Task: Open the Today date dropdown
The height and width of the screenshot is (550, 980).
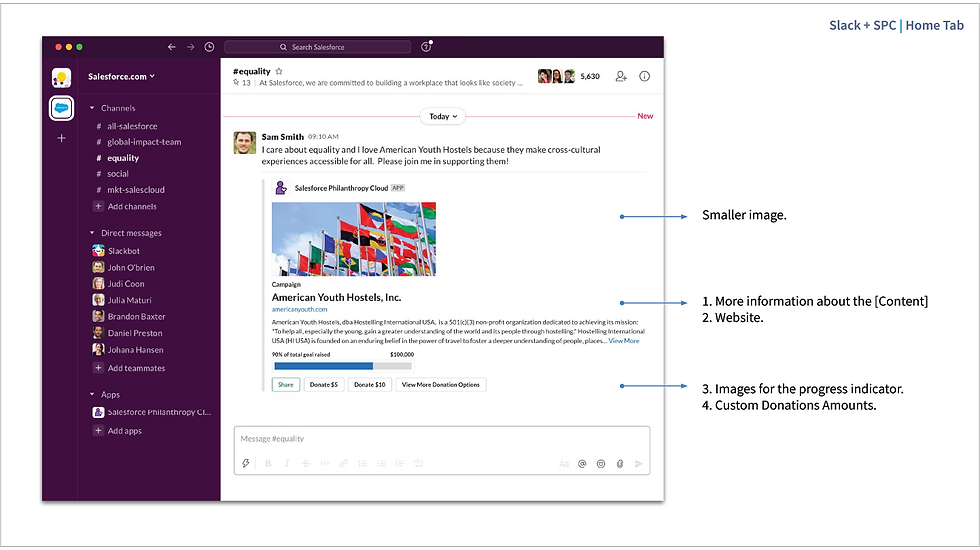Action: point(443,116)
